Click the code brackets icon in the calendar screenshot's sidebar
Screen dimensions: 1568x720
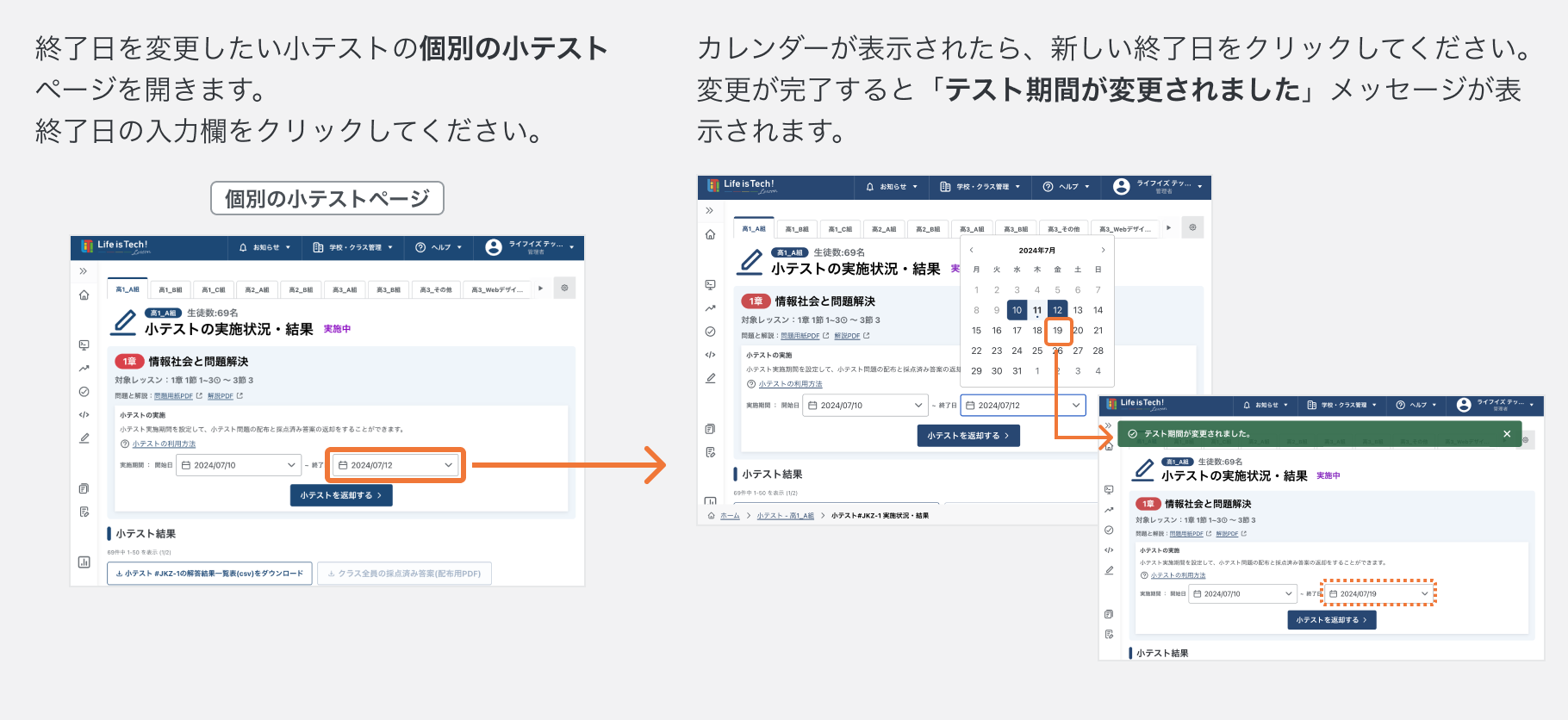(710, 355)
